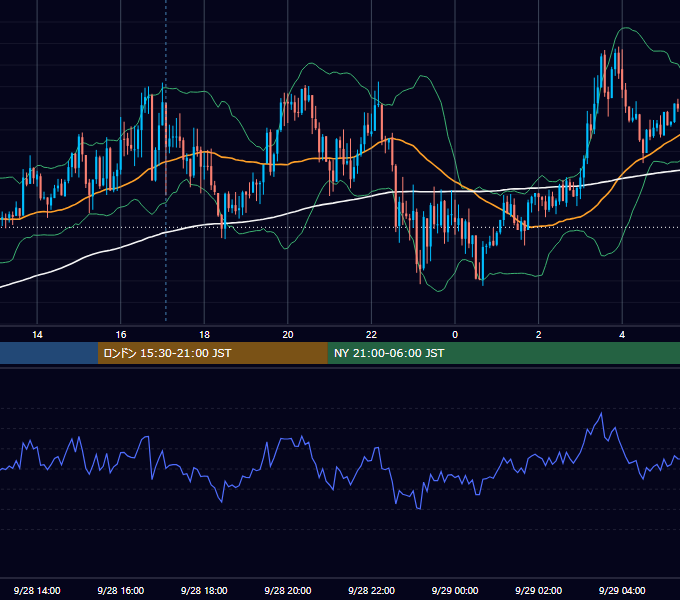This screenshot has height=600, width=680.
Task: Click the lowest candle wick after hour 0
Action: pos(483,283)
